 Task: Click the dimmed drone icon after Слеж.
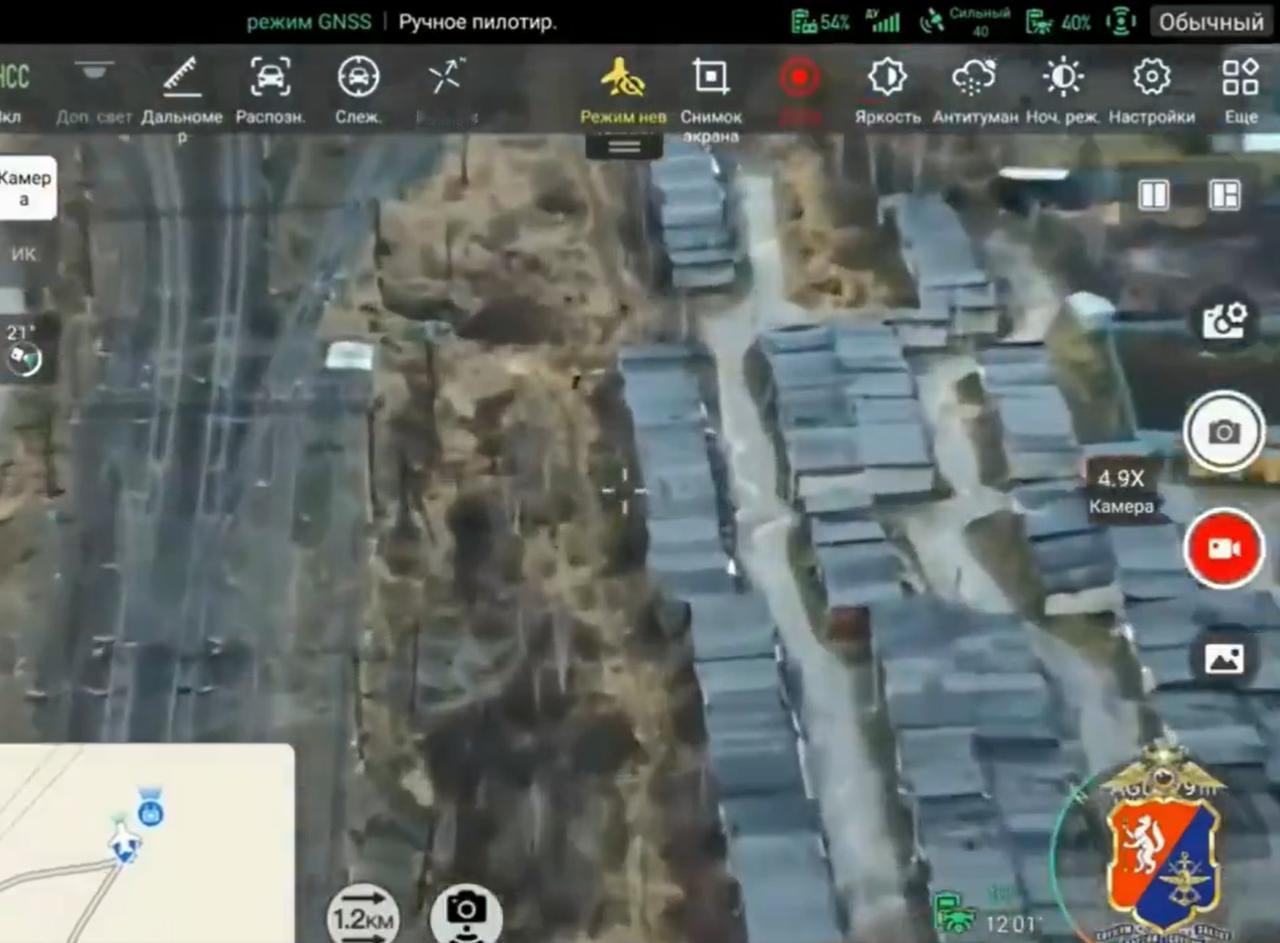(446, 78)
